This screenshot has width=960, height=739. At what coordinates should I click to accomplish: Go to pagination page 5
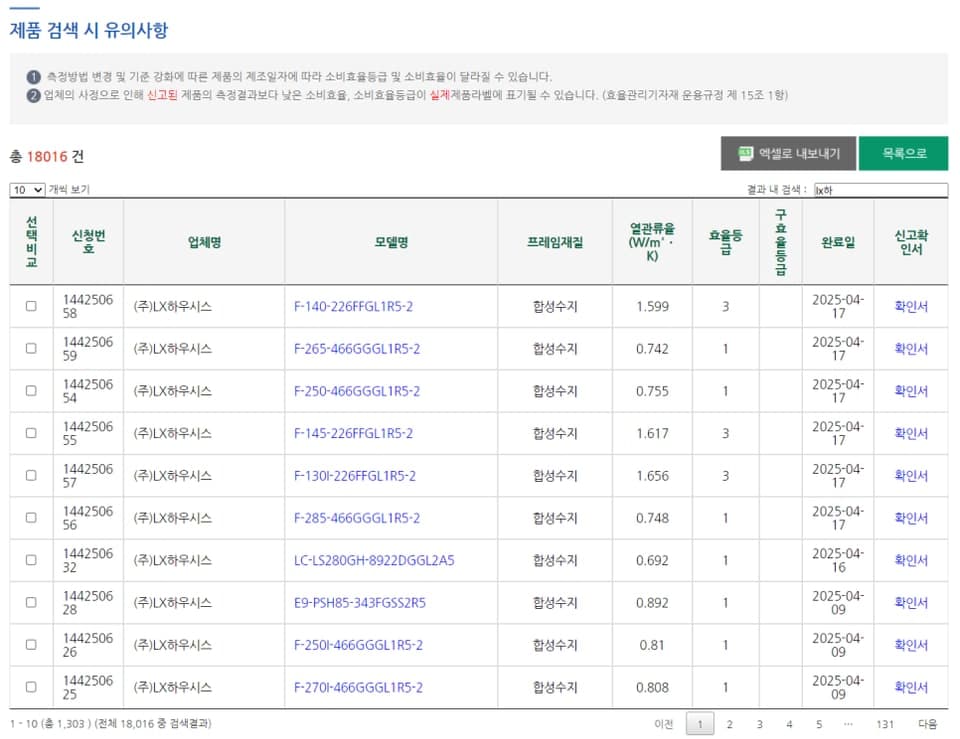coord(819,724)
